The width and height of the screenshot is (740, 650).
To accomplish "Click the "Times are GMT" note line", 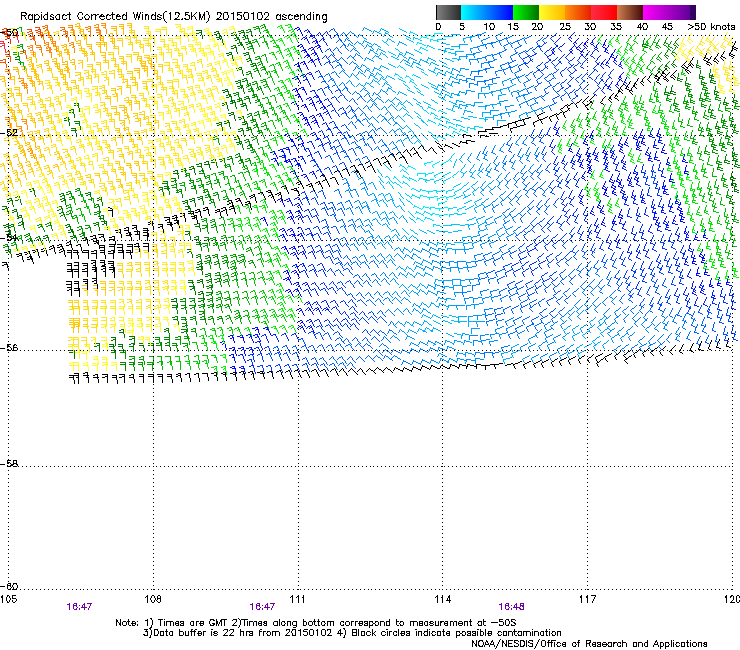I will click(315, 623).
